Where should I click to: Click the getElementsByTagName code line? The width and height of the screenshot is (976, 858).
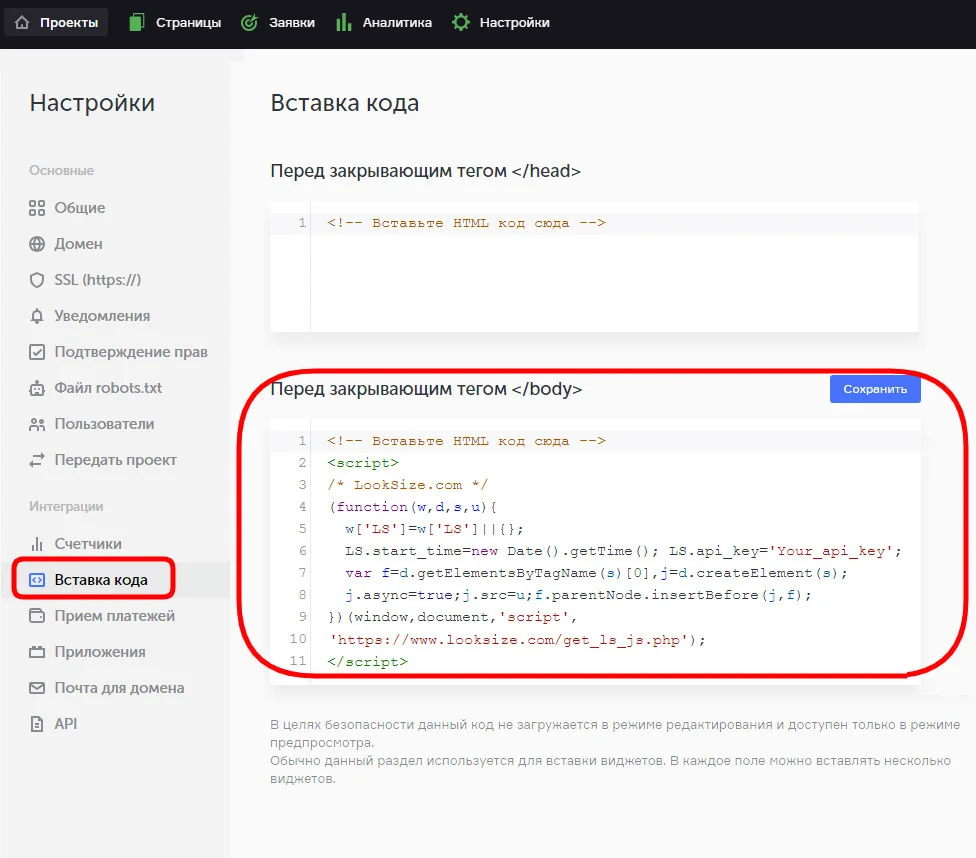594,573
